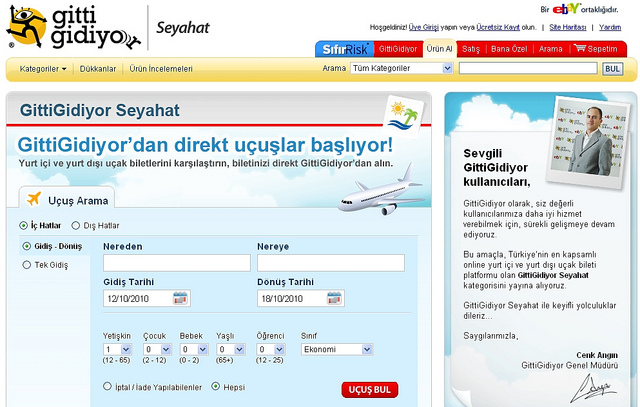Open the Yetişkin passenger count dropdown
Screen dimensions: 640x407
tap(117, 349)
